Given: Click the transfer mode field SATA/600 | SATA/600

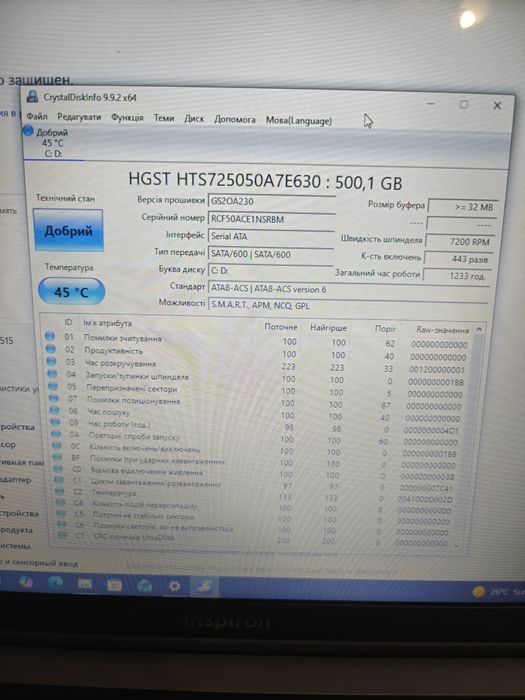Looking at the screenshot, I should point(271,254).
